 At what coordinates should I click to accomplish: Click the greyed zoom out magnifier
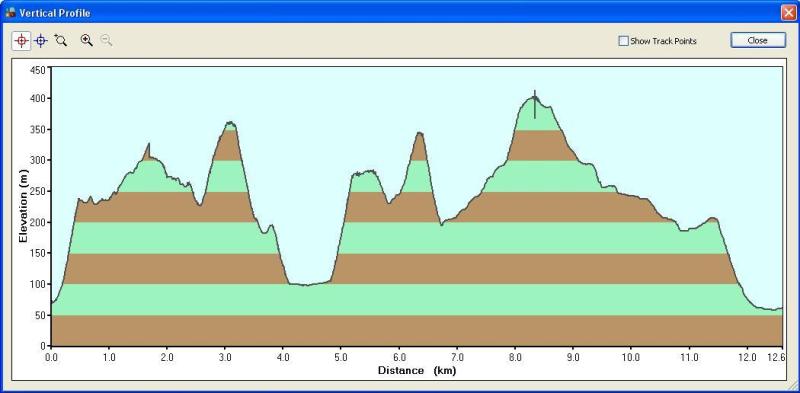coord(106,41)
